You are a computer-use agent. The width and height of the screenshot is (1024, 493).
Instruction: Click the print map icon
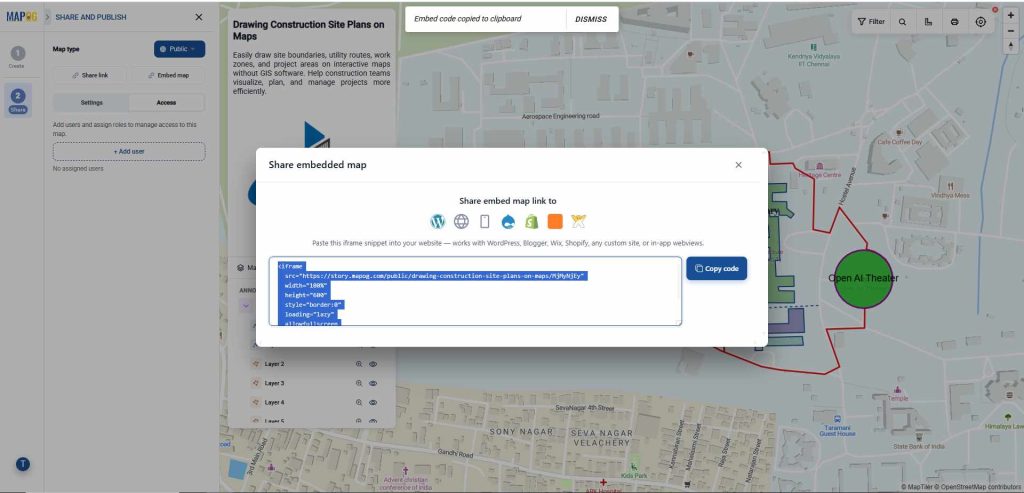point(955,22)
